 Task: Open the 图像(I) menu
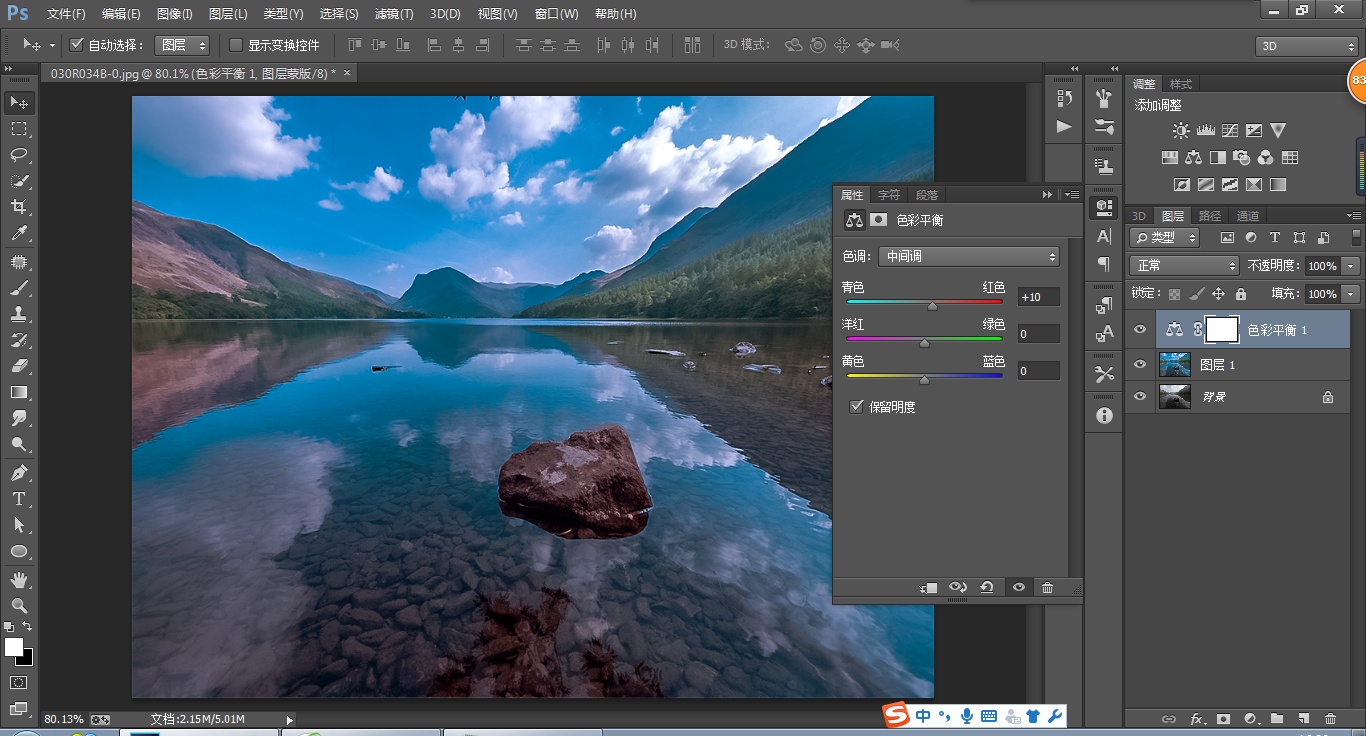click(x=174, y=14)
